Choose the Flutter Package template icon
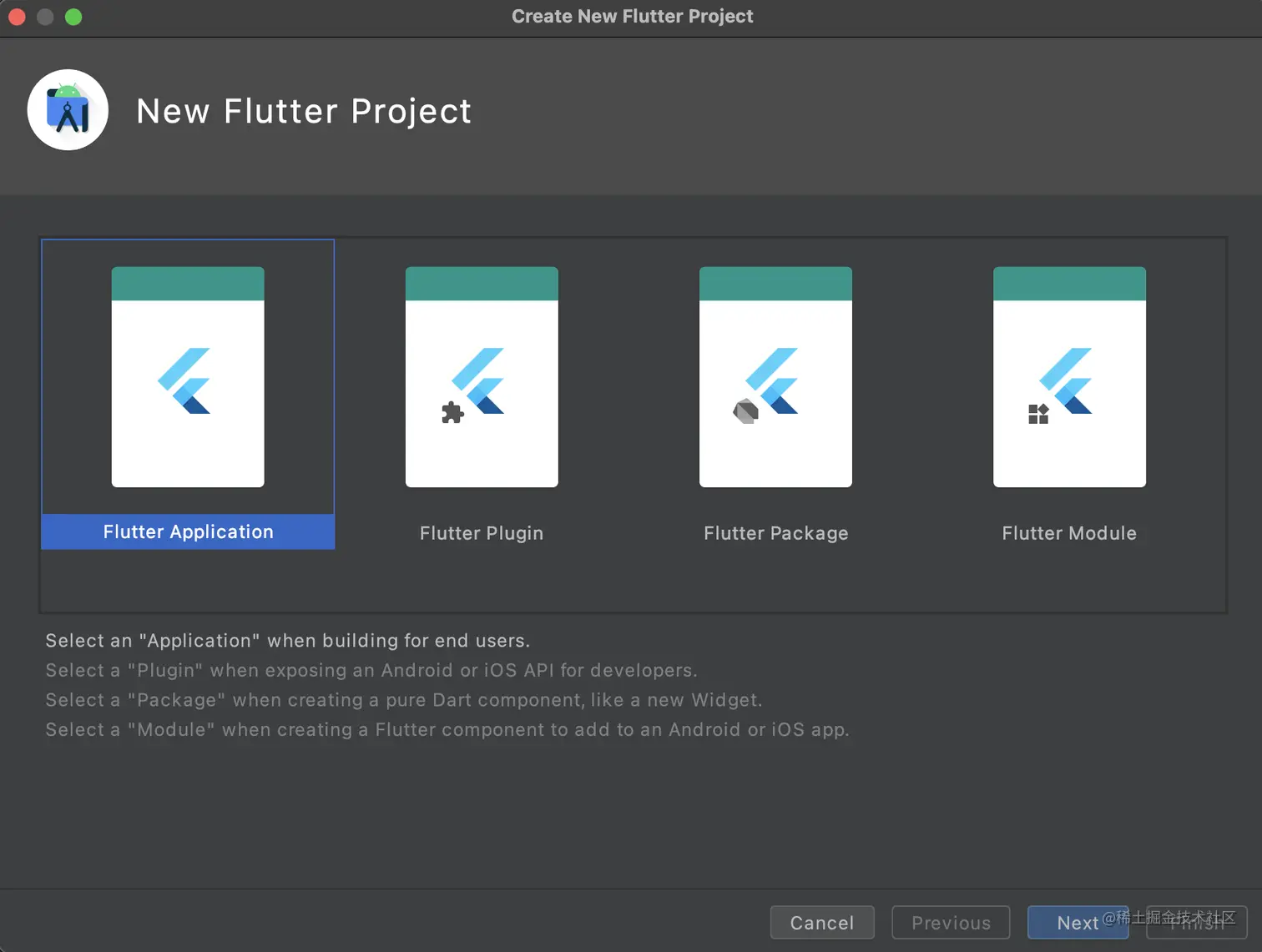The image size is (1262, 952). [x=775, y=377]
